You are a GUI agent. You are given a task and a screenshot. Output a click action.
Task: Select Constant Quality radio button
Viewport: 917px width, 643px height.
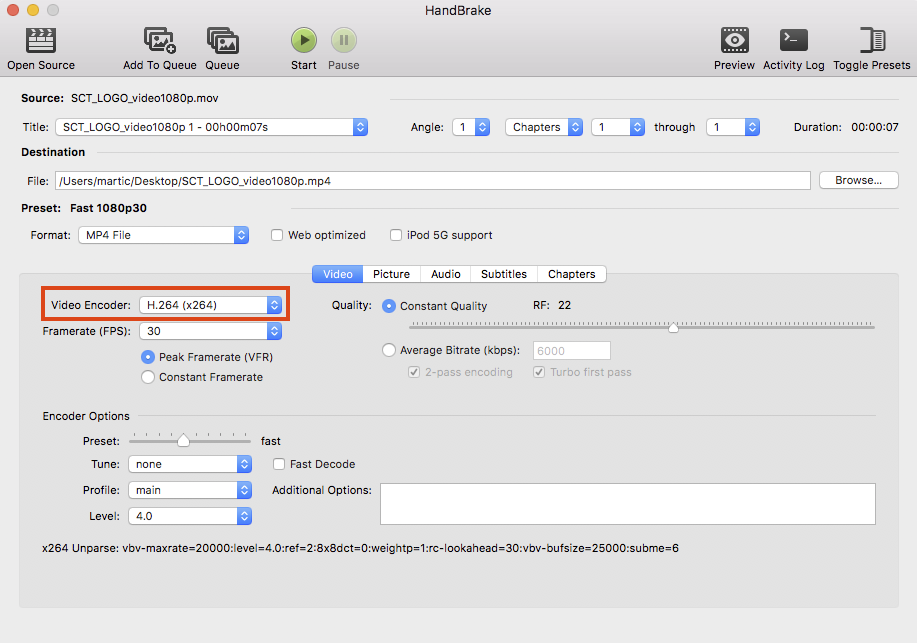[x=388, y=306]
